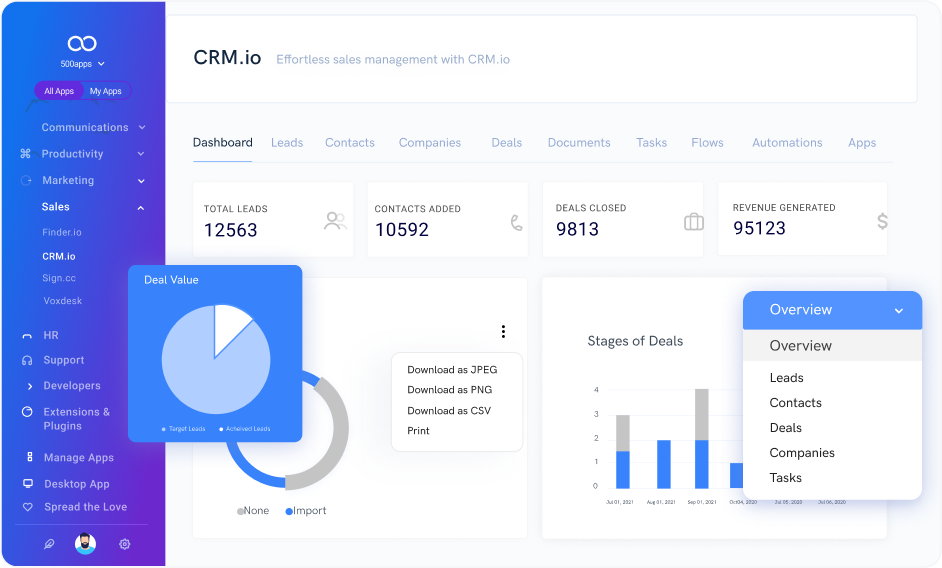Click the Revenue Generated value 95123
Screen dimensions: 942x568
[759, 228]
